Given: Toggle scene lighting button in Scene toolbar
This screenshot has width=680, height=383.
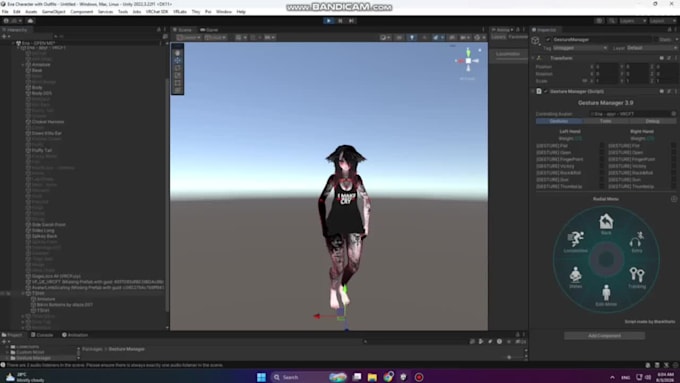Looking at the screenshot, I should tap(412, 37).
